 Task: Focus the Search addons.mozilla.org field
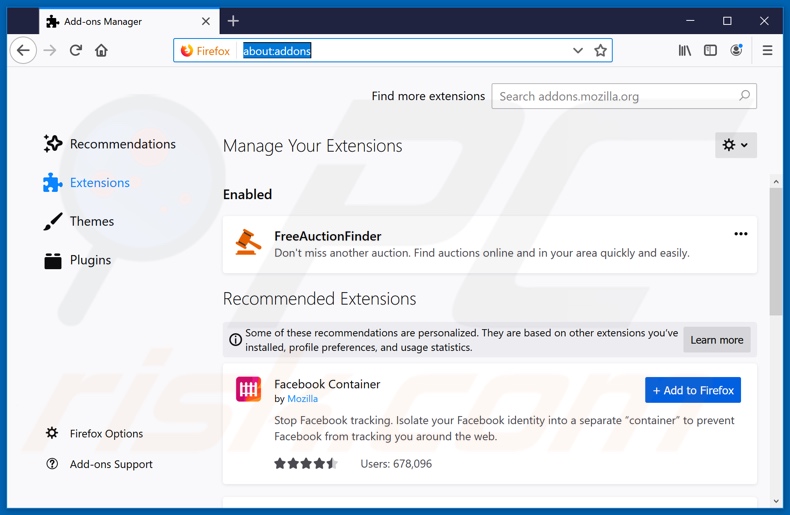(624, 96)
